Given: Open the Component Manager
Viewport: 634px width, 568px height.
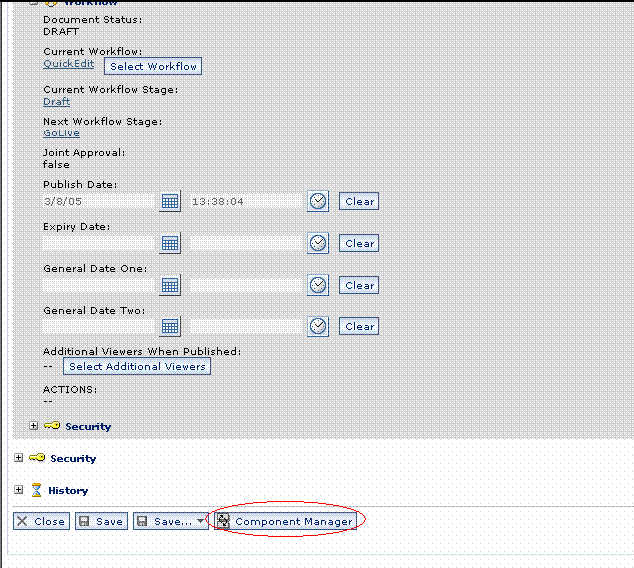Looking at the screenshot, I should [285, 521].
